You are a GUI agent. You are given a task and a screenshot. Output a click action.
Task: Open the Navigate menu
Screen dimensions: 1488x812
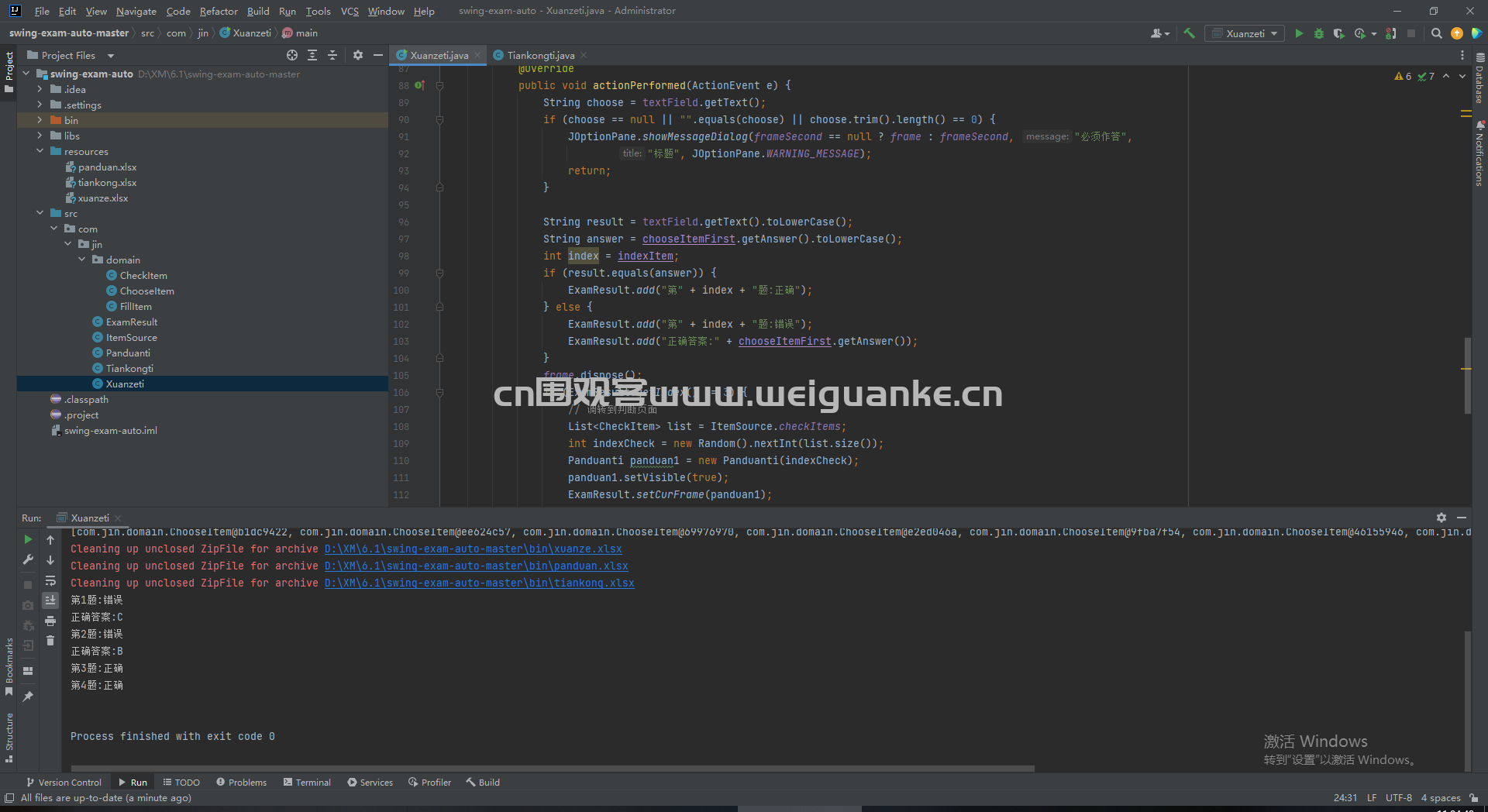coord(136,11)
